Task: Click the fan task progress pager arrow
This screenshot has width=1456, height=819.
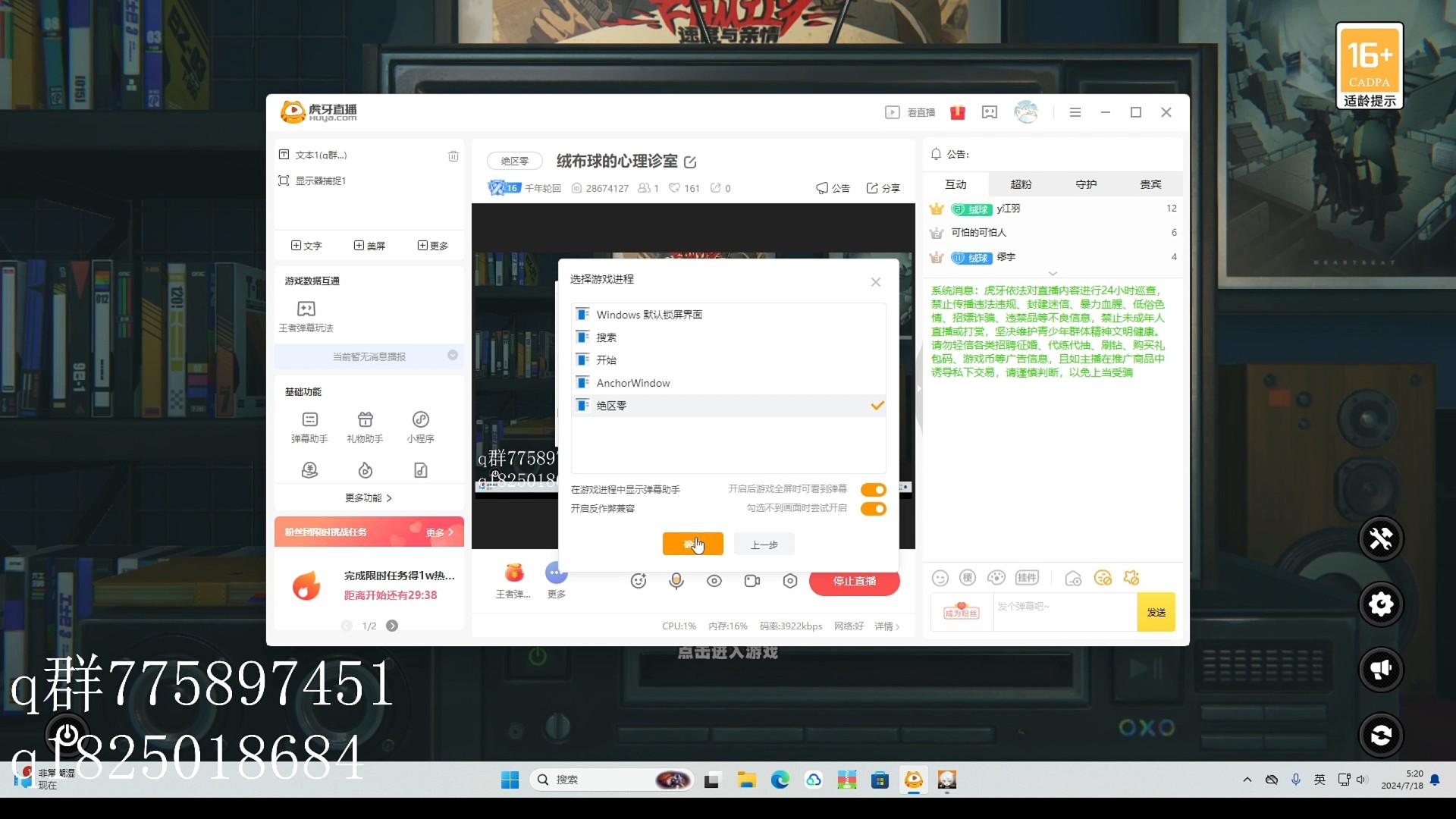Action: pos(392,626)
